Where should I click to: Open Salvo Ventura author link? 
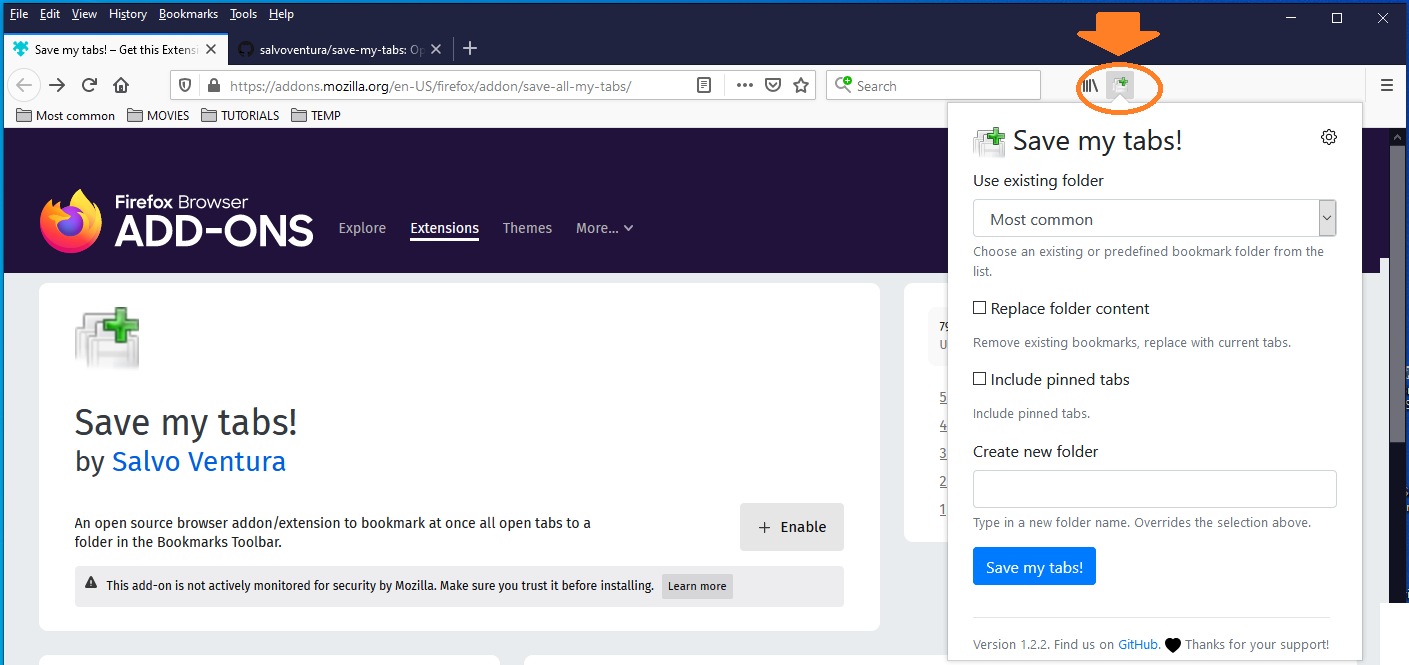click(x=199, y=461)
